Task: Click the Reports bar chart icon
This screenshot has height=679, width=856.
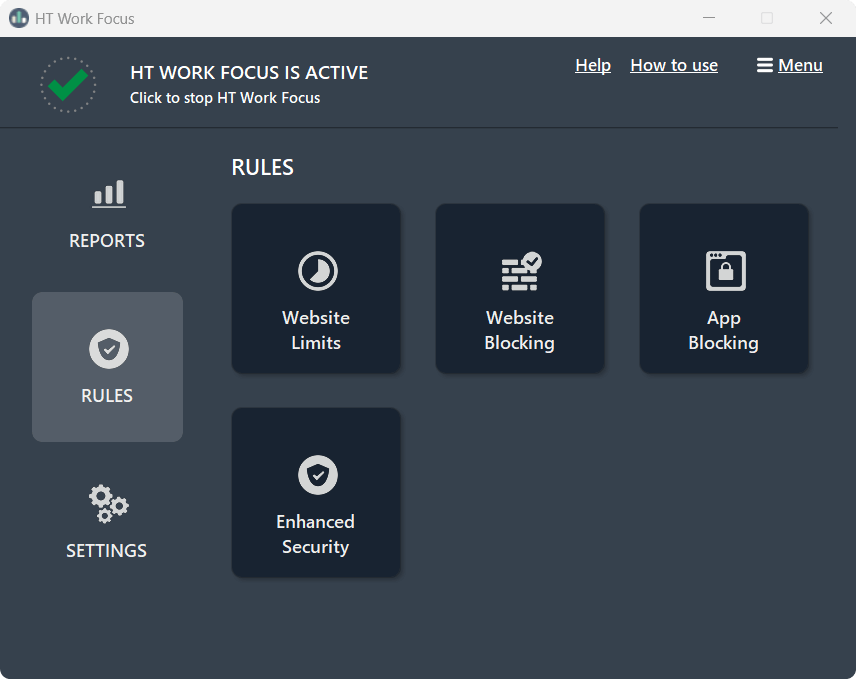Action: (108, 193)
